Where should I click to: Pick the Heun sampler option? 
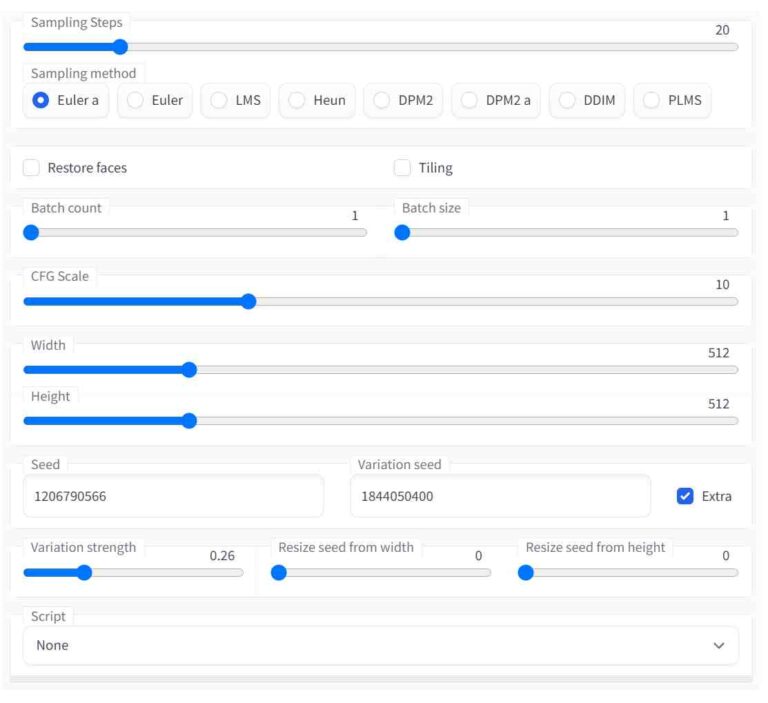click(x=296, y=100)
